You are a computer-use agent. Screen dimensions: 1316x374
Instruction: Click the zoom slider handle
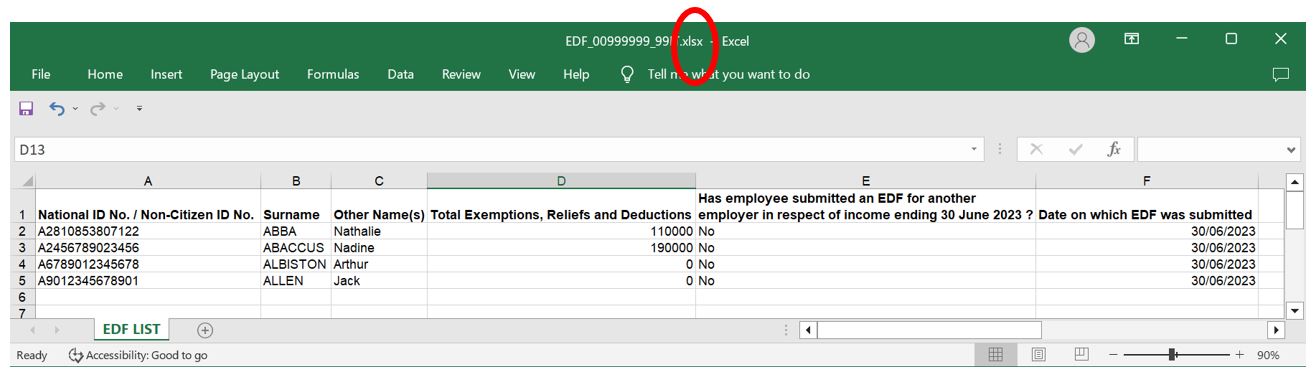[1173, 355]
